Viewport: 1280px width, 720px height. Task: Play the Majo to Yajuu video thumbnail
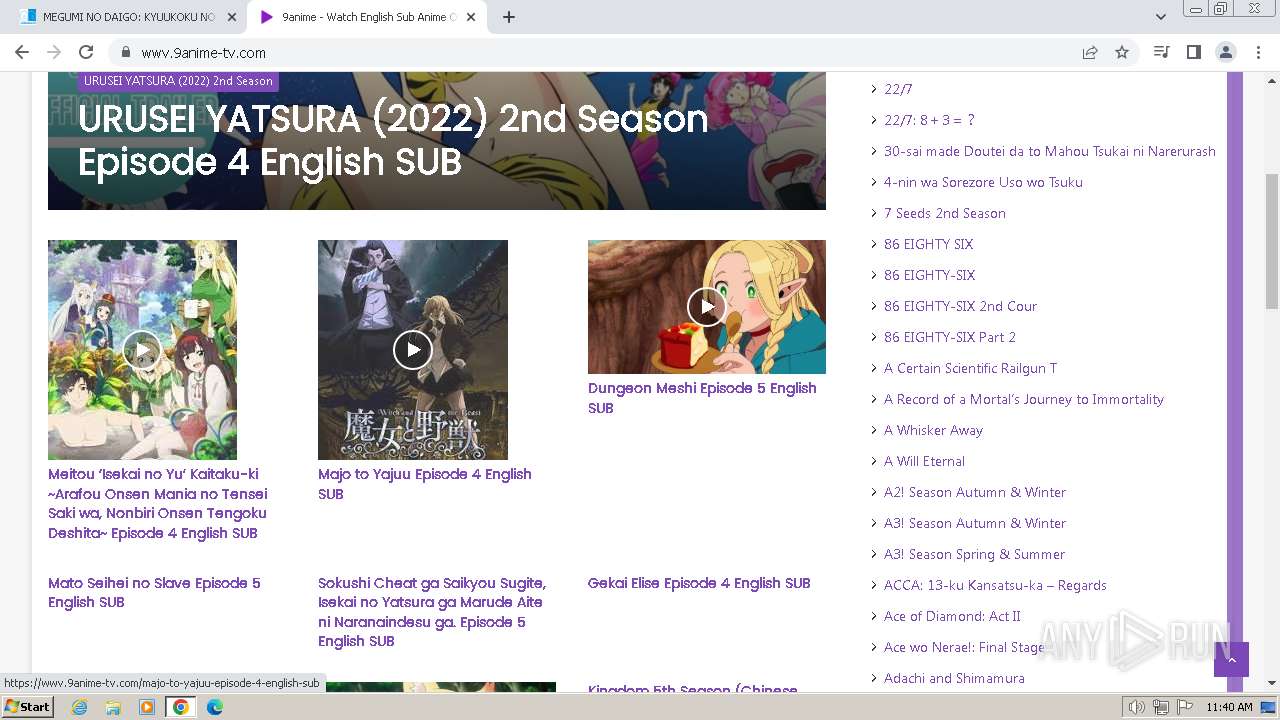(413, 350)
